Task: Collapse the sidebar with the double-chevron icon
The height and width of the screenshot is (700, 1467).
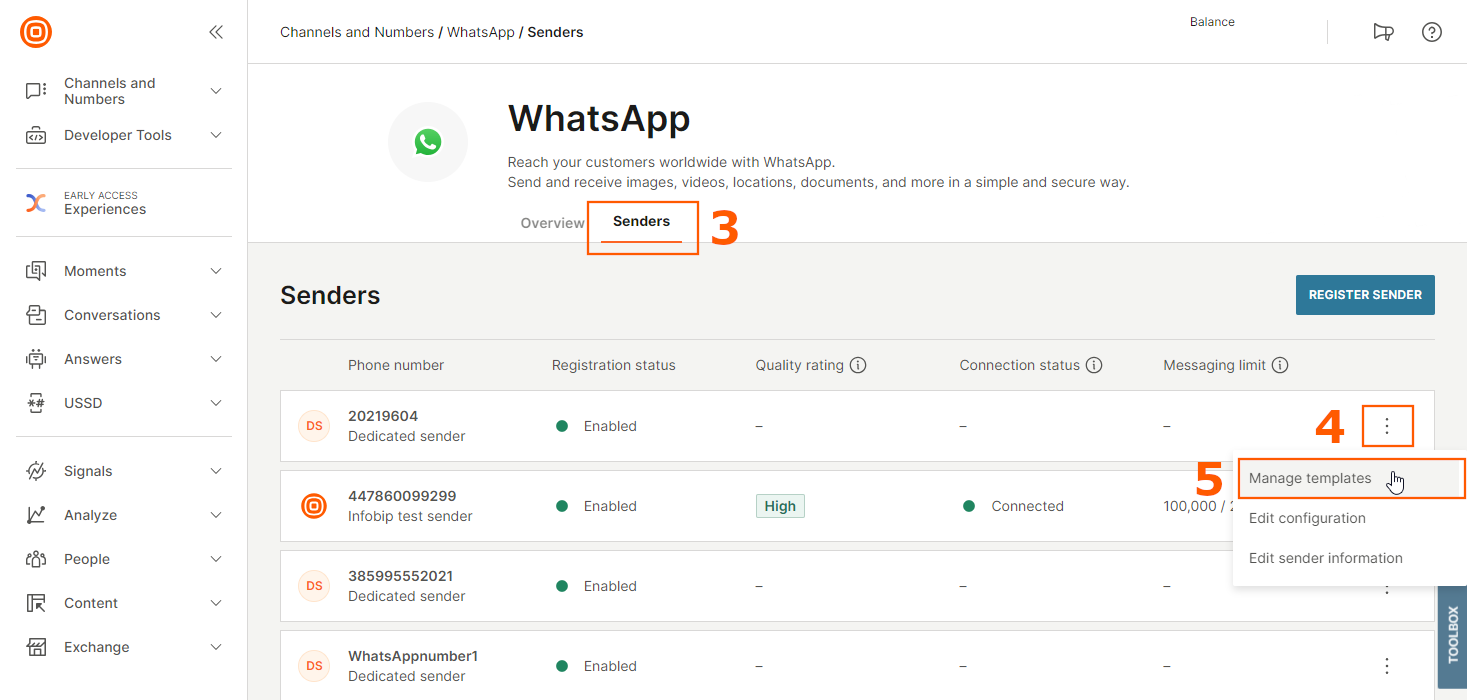Action: click(216, 32)
